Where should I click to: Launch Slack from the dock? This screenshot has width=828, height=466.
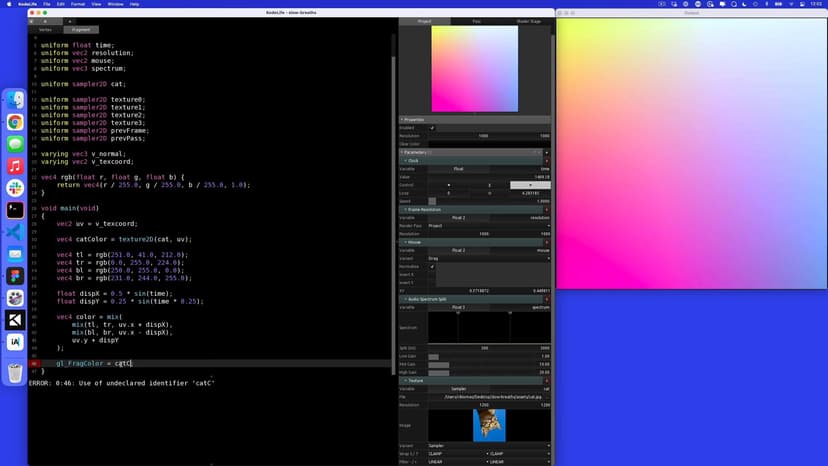(15, 188)
